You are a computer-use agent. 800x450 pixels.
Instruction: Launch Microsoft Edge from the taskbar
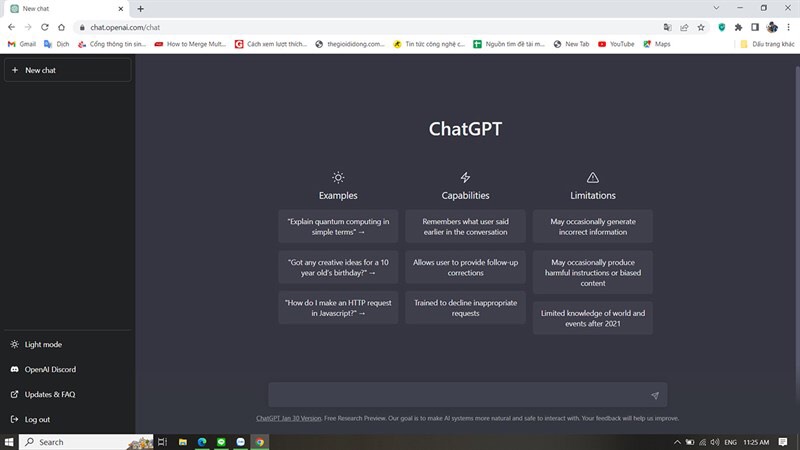(202, 442)
